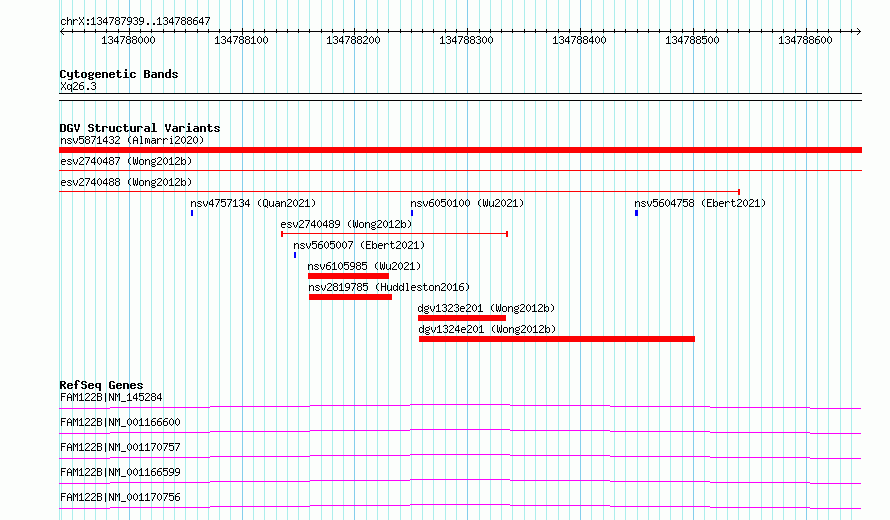Click the ruler's left end arrow
890x520 pixels.
coord(62,32)
